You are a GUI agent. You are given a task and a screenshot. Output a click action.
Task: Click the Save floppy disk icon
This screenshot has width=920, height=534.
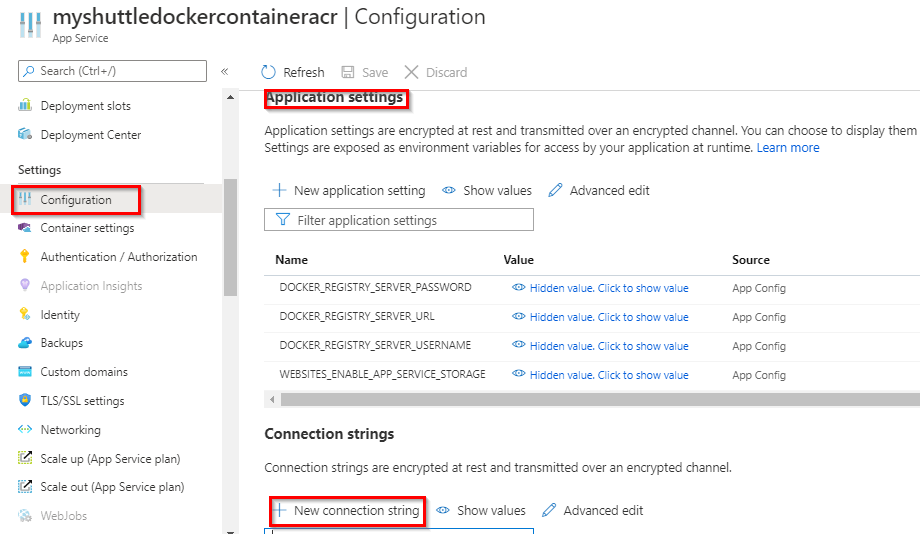348,72
